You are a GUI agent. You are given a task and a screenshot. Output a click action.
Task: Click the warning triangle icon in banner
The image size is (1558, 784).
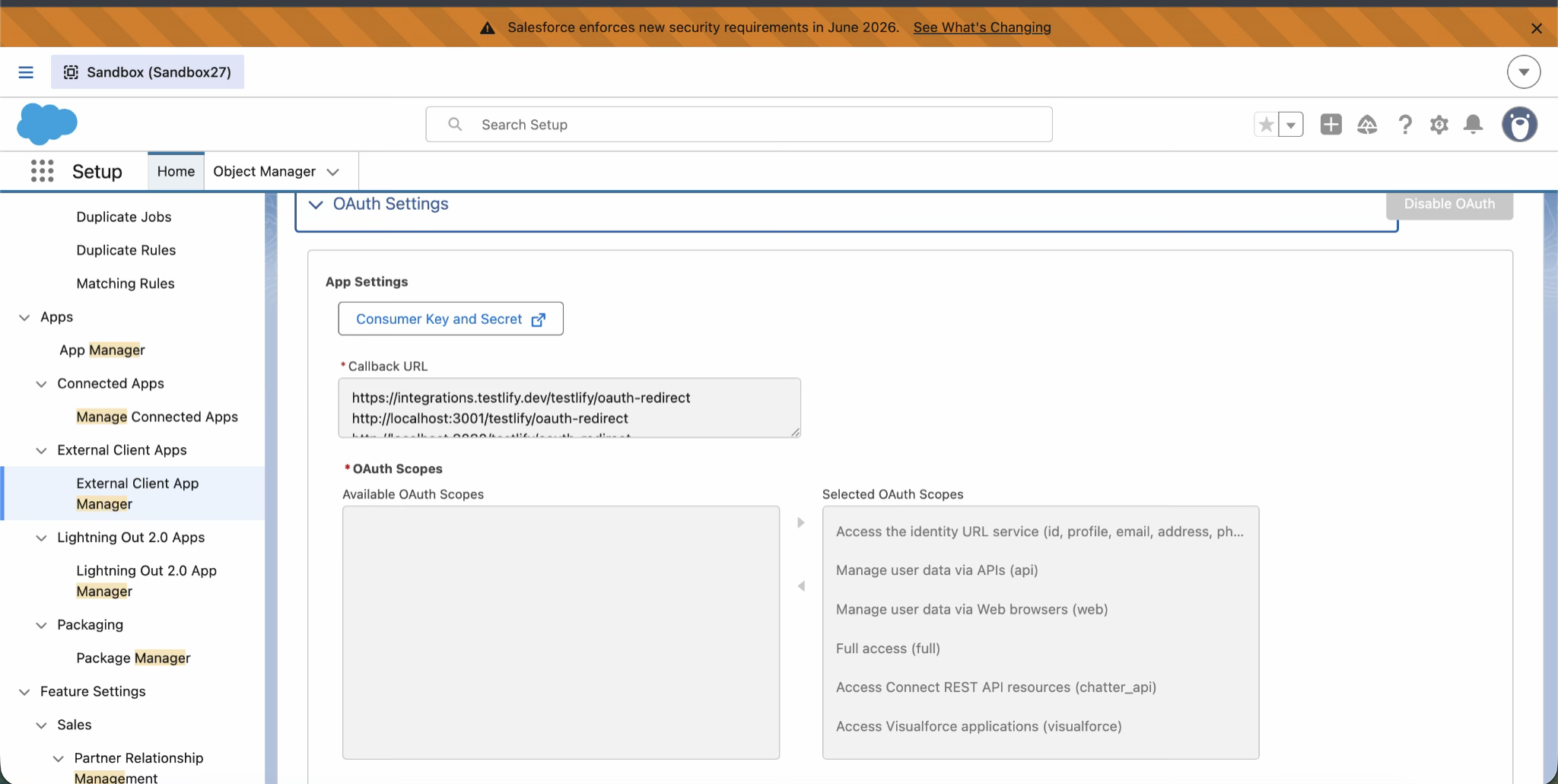(488, 28)
